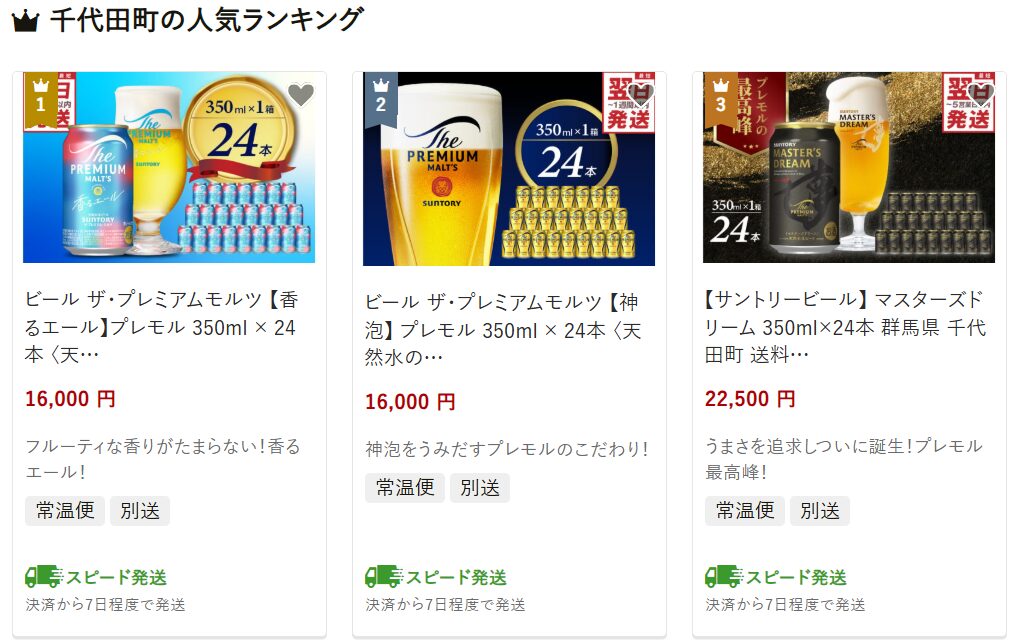This screenshot has height=644, width=1024.
Task: Select 別送 tag on the Master's Dream card
Action: (x=820, y=511)
